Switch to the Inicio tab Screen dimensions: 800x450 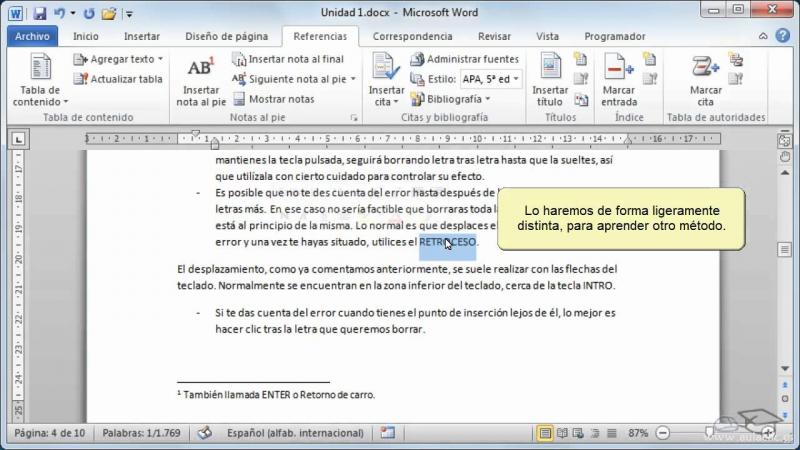click(x=86, y=36)
